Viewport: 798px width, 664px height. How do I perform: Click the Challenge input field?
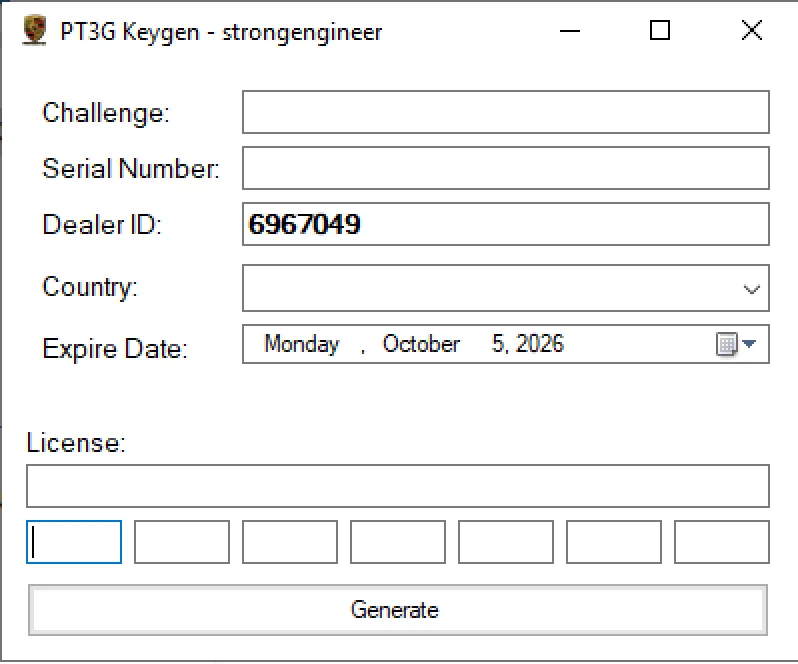[505, 112]
